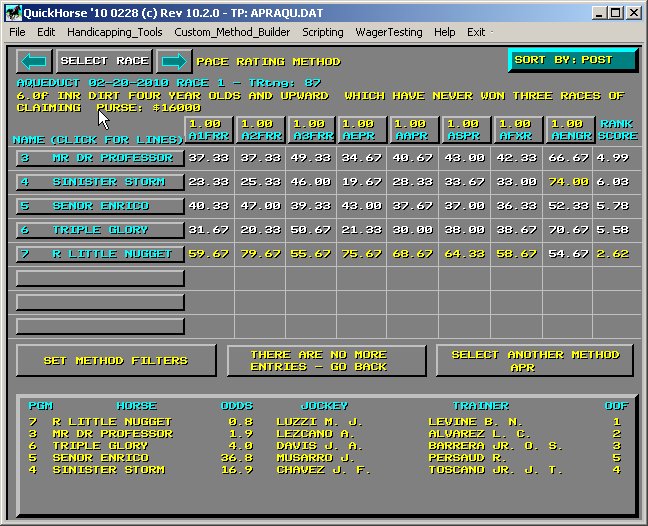This screenshot has height=526, width=648.
Task: Toggle the SORT BY: POST button
Action: (572, 60)
